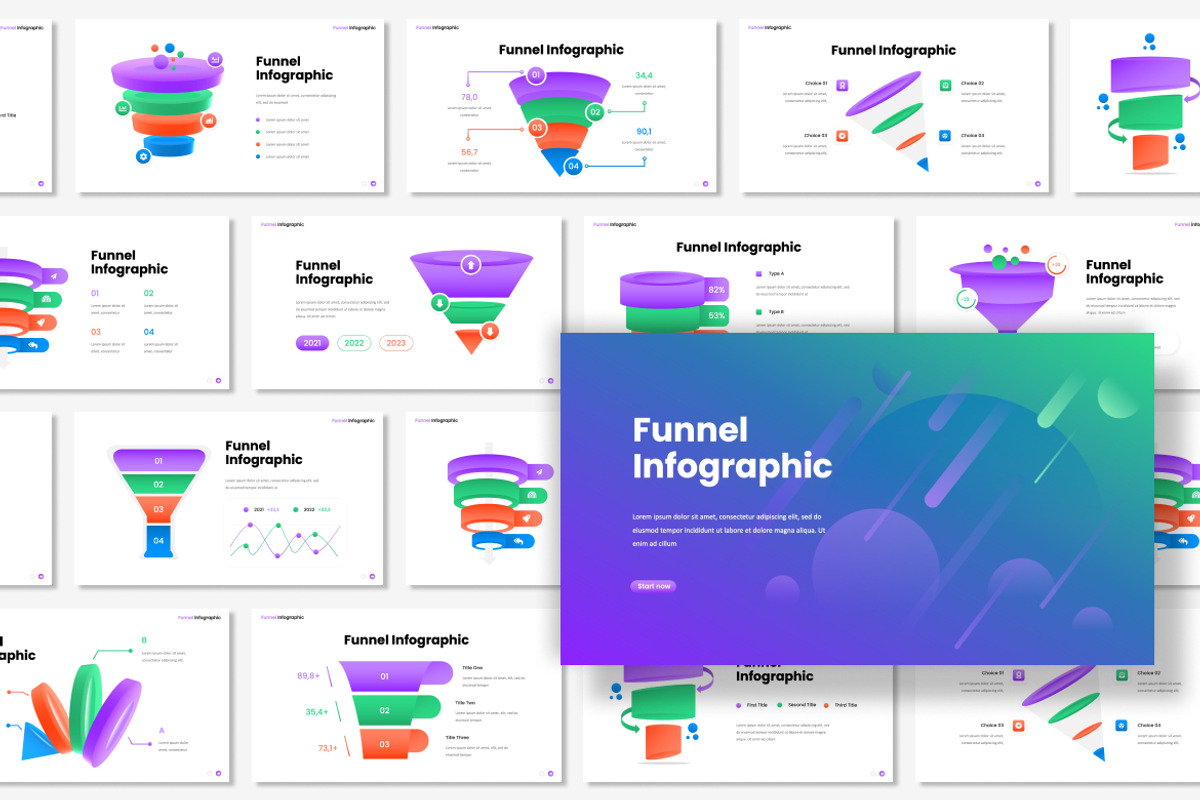Select the 01 circle badge near the 78,0 value
The width and height of the screenshot is (1200, 800).
[x=536, y=75]
